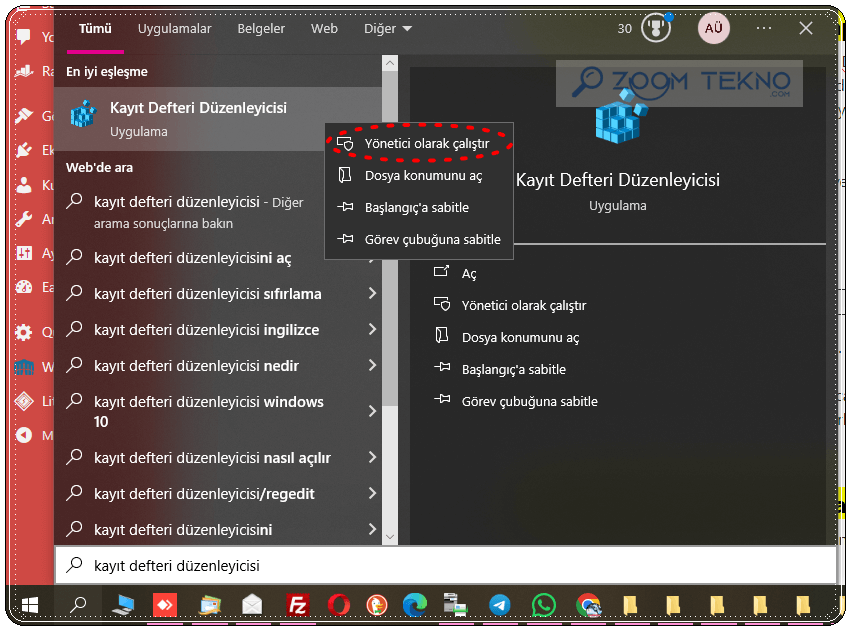Viewport: 851px width, 631px height.
Task: Switch to the Uygulamalar tab
Action: click(x=174, y=28)
